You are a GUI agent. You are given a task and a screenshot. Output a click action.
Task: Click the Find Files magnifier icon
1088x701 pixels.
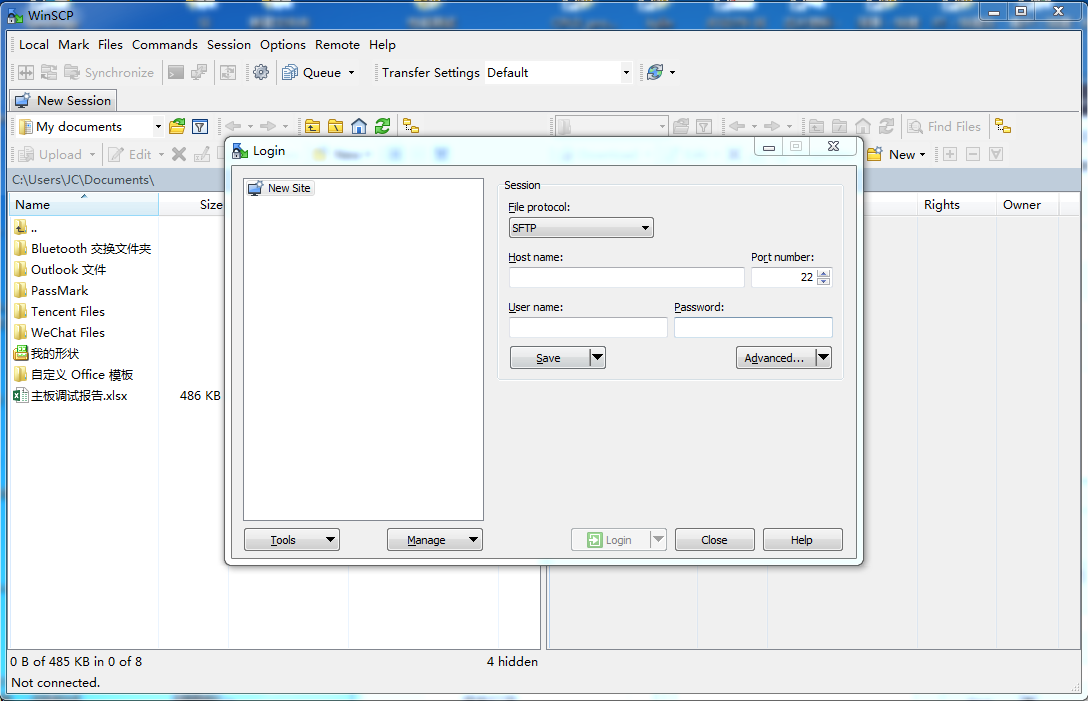pos(915,126)
